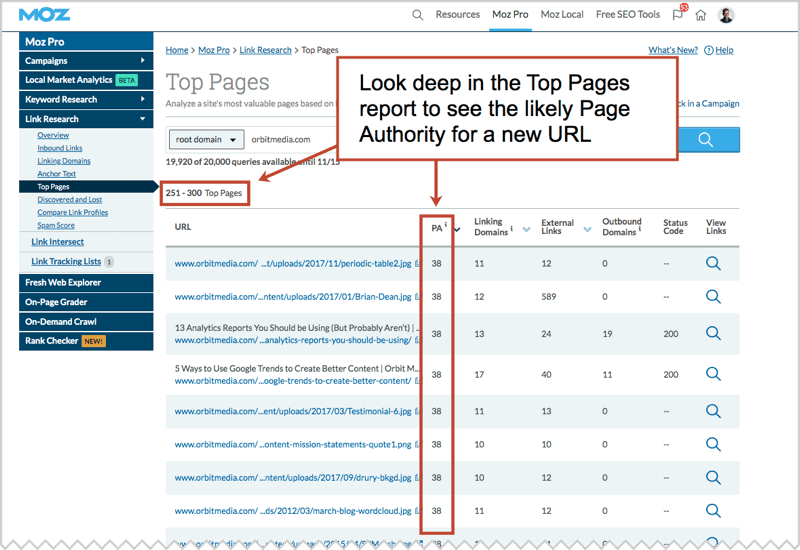Open the user profile avatar
Screen dimensions: 800x550
point(726,15)
